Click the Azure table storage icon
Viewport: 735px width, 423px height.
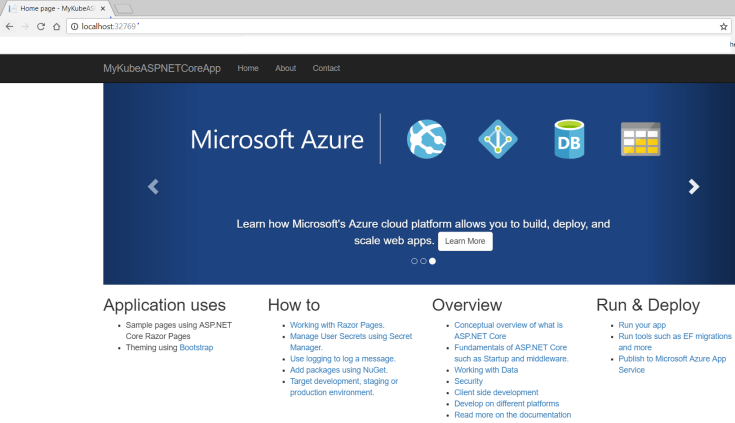pos(640,139)
